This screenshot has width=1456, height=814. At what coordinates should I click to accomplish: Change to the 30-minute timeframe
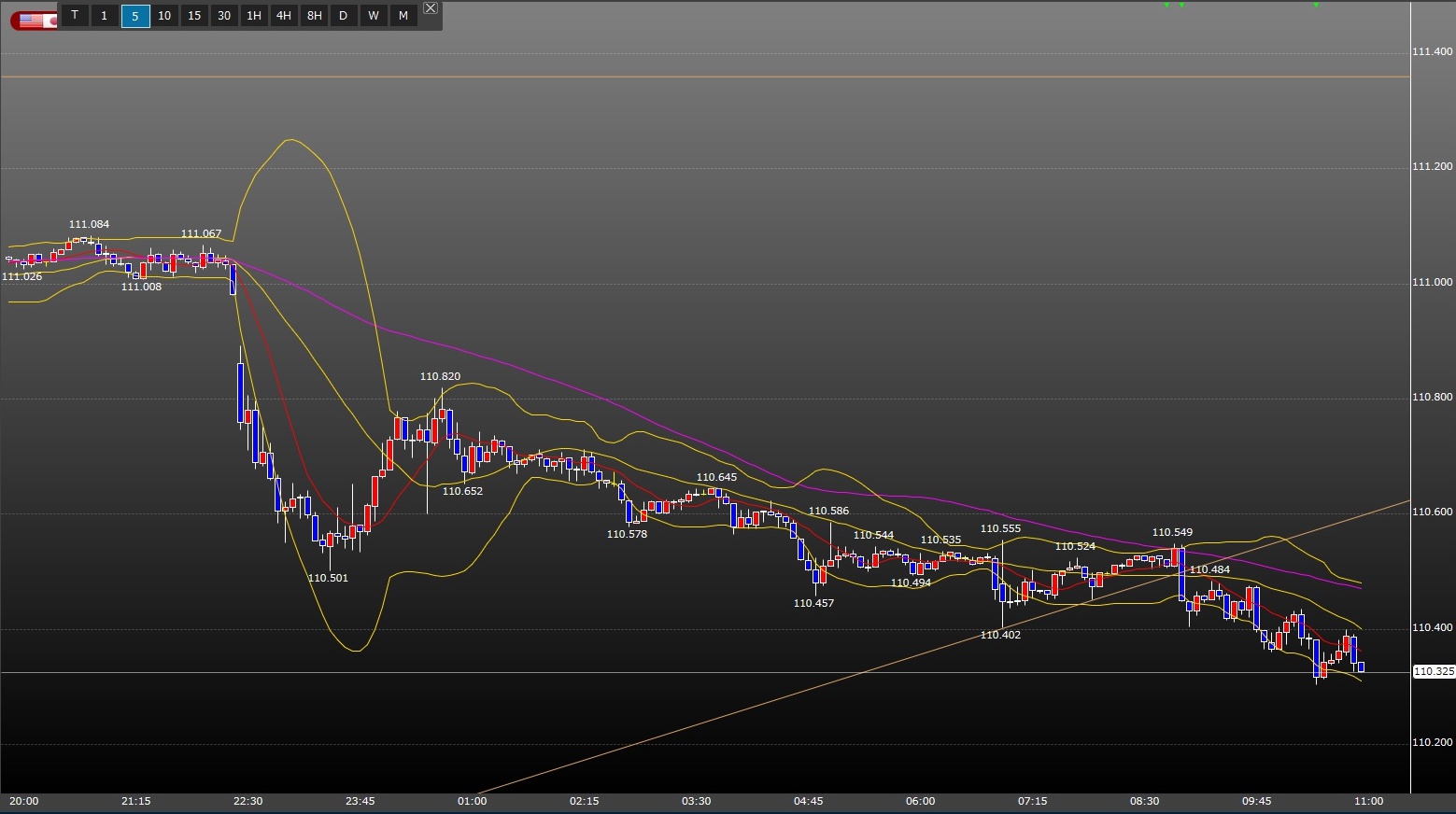[x=224, y=15]
